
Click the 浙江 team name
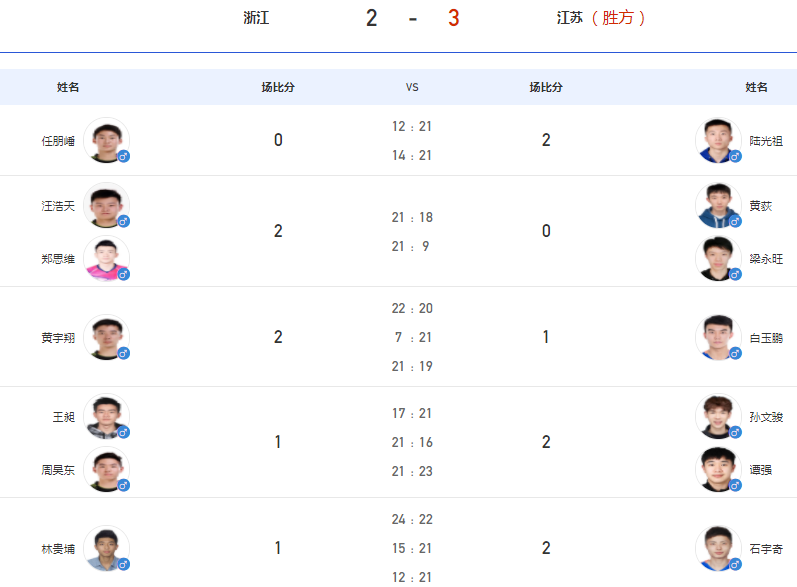[256, 18]
